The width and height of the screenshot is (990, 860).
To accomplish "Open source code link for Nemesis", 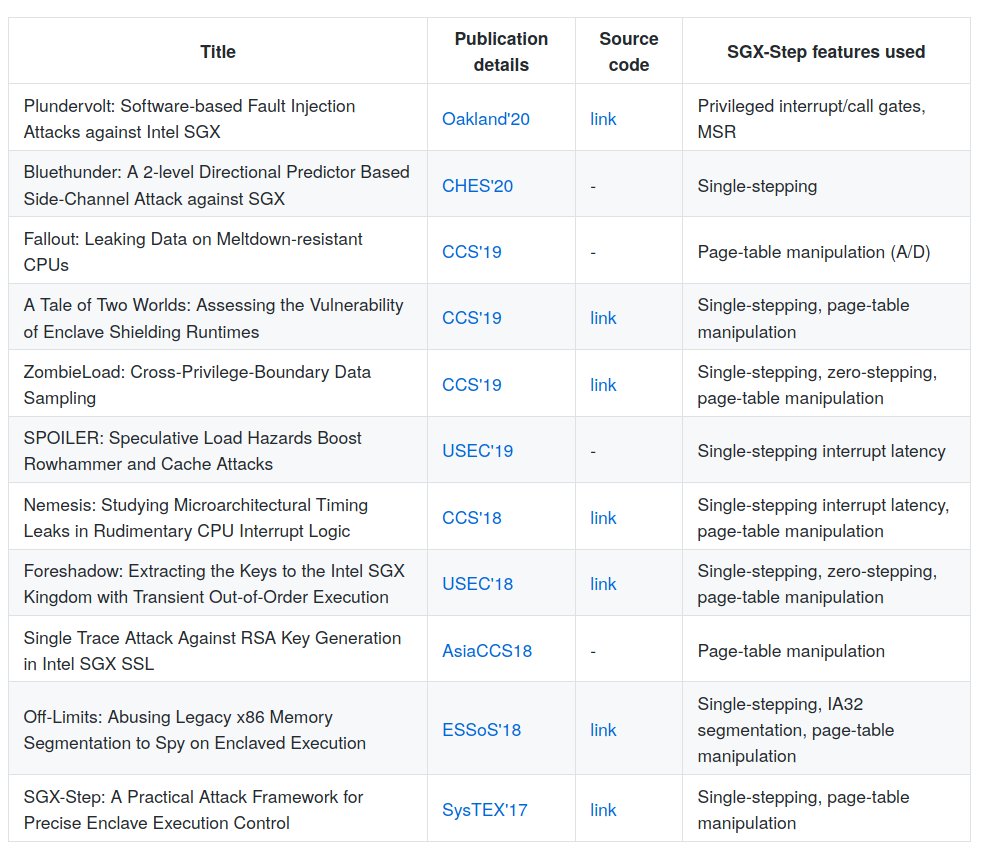I will pyautogui.click(x=603, y=518).
